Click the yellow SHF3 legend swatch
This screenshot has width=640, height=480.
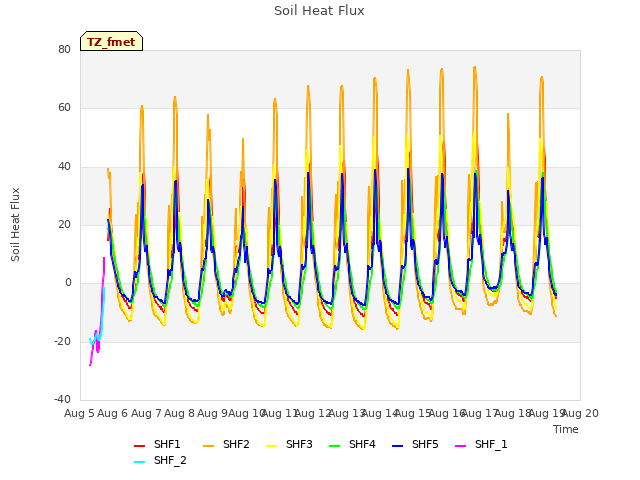point(271,446)
